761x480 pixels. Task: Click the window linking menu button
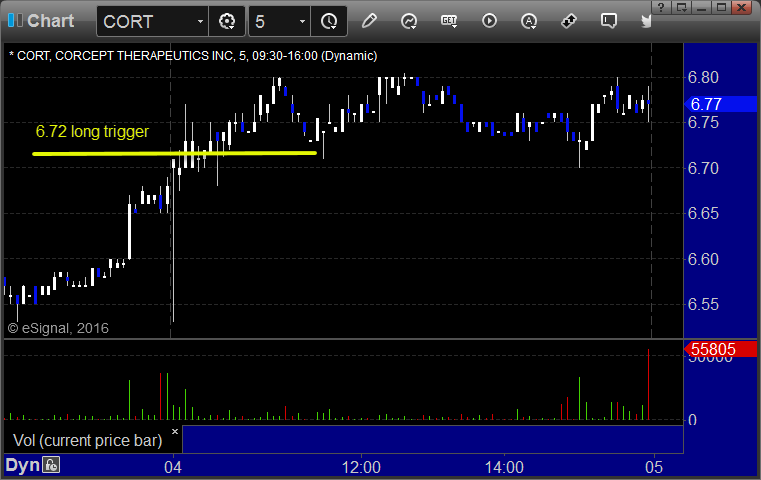[681, 7]
